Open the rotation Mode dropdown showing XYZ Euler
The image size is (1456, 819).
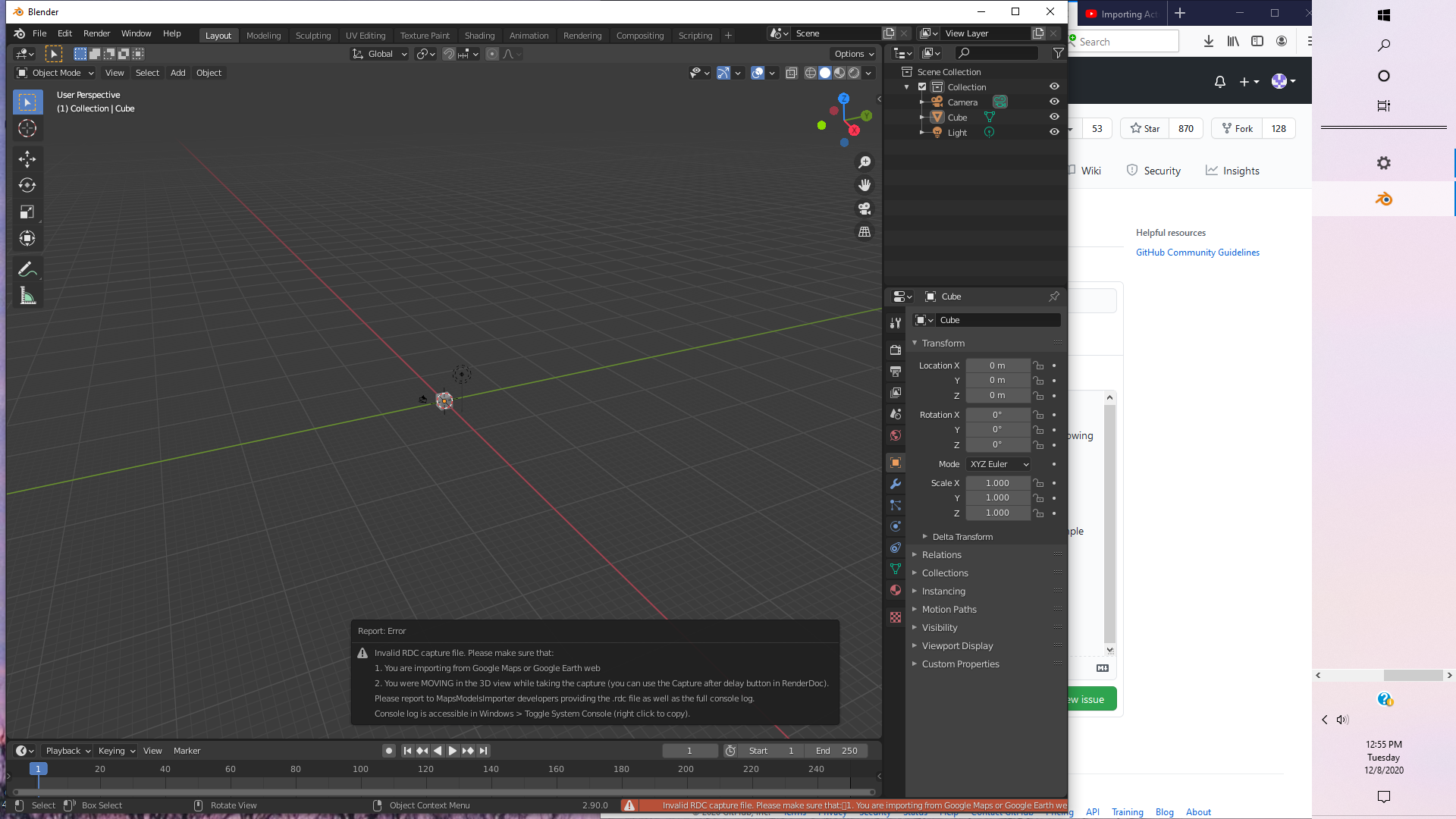point(998,463)
